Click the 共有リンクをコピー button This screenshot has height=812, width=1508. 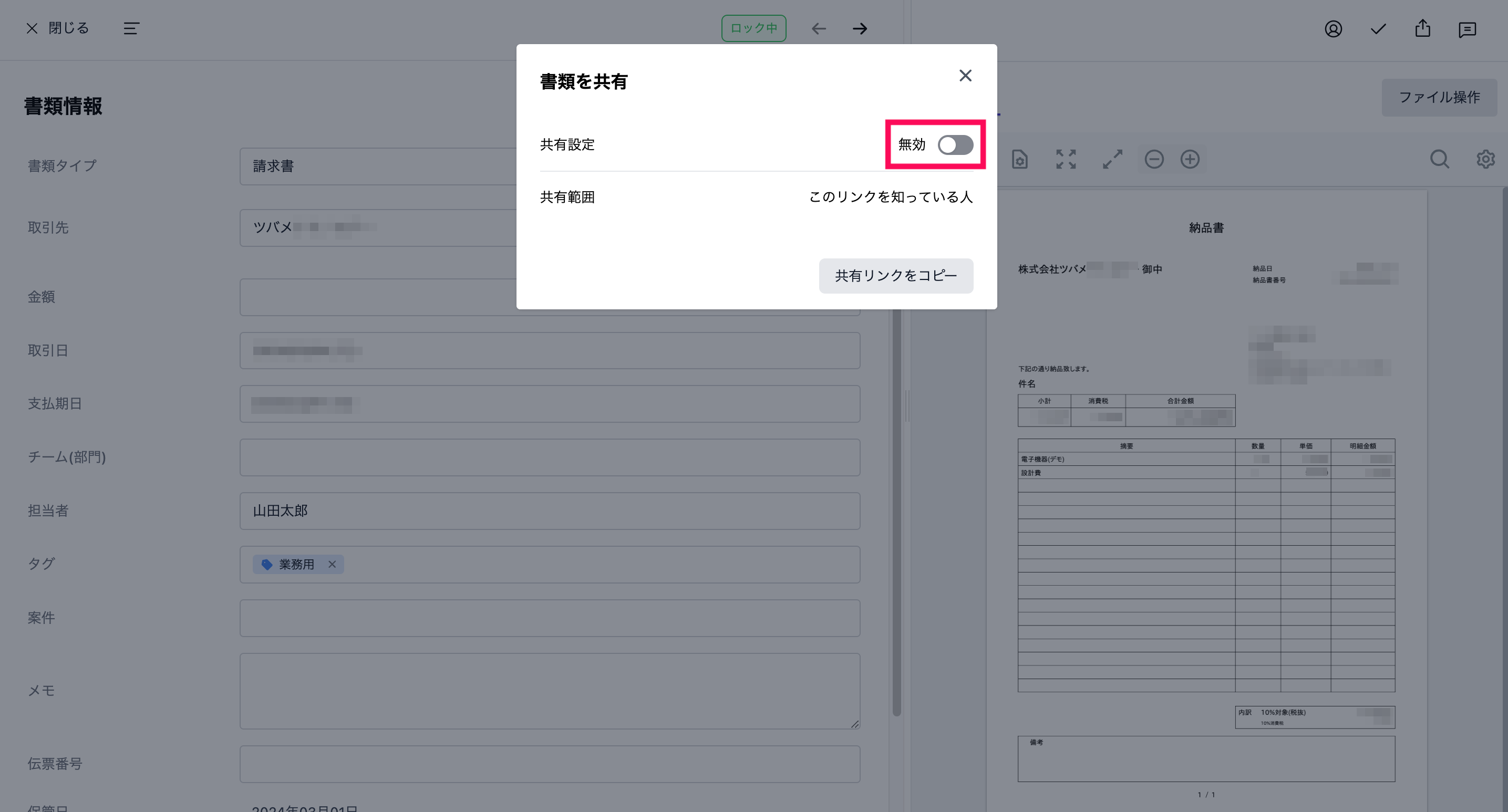896,276
